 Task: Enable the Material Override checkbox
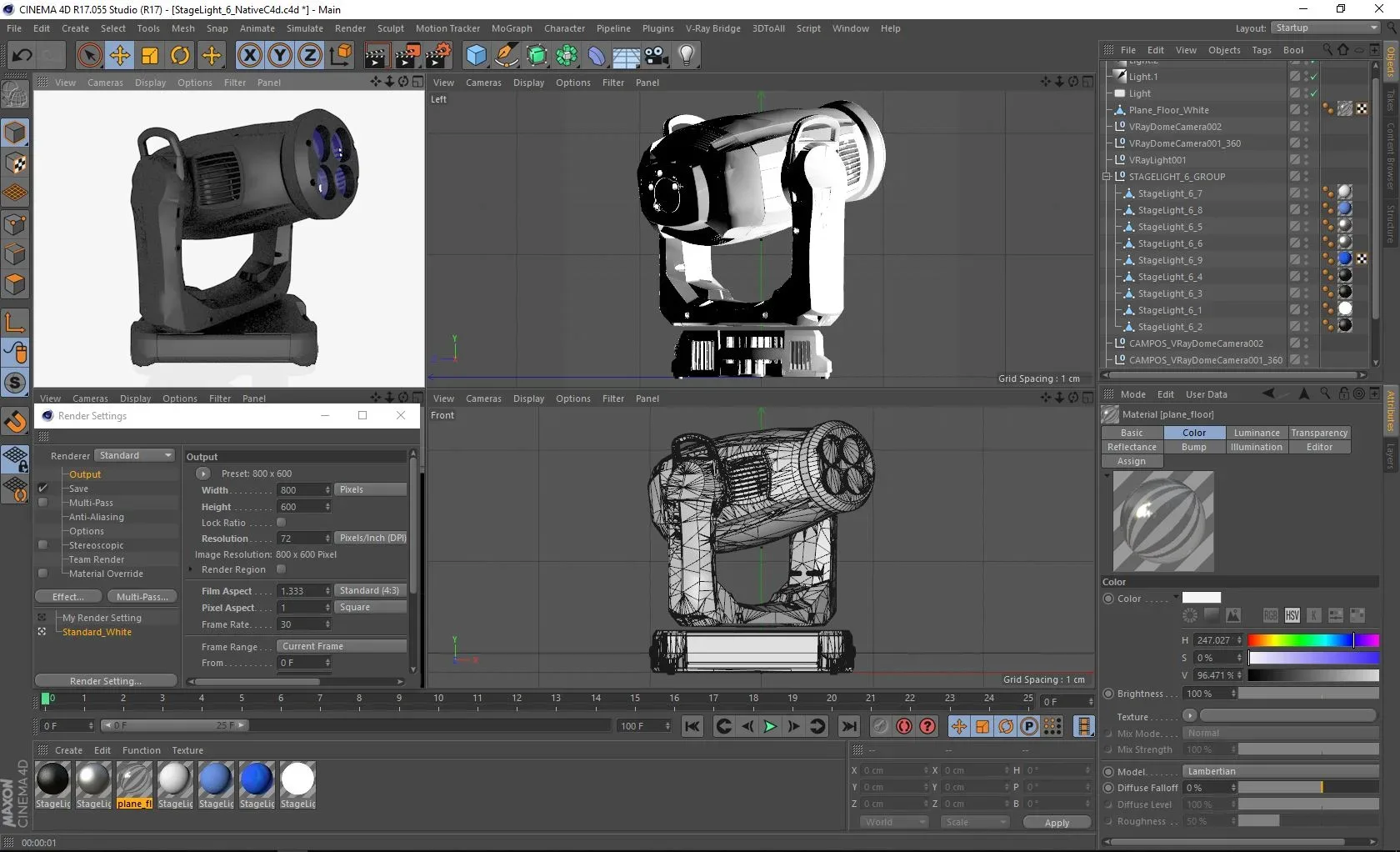[x=42, y=574]
